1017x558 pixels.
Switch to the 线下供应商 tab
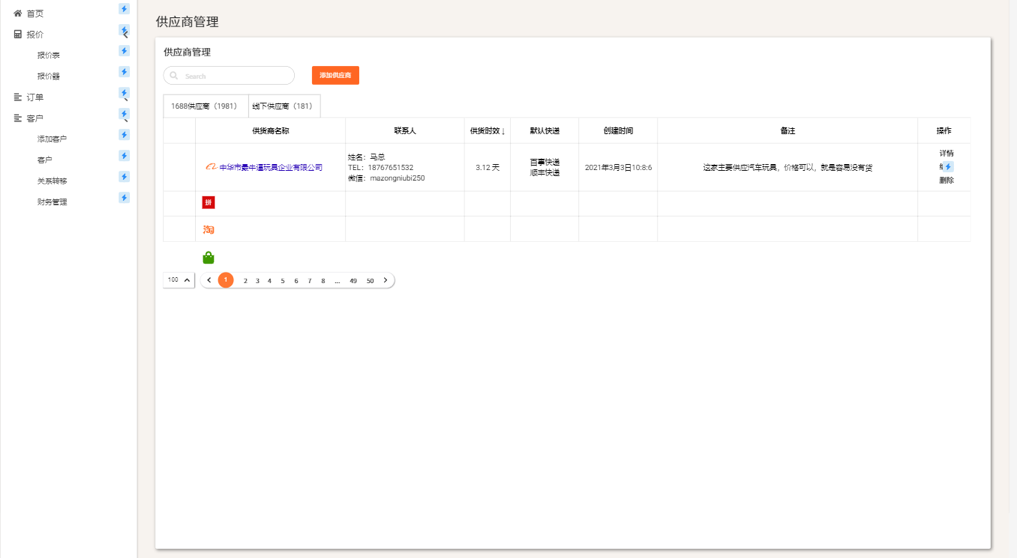click(x=283, y=106)
